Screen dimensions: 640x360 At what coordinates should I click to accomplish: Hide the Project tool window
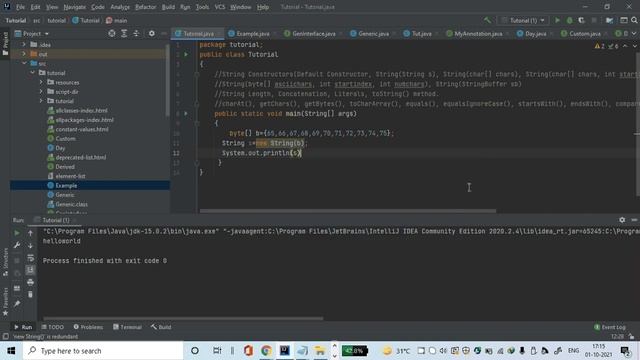[x=164, y=33]
